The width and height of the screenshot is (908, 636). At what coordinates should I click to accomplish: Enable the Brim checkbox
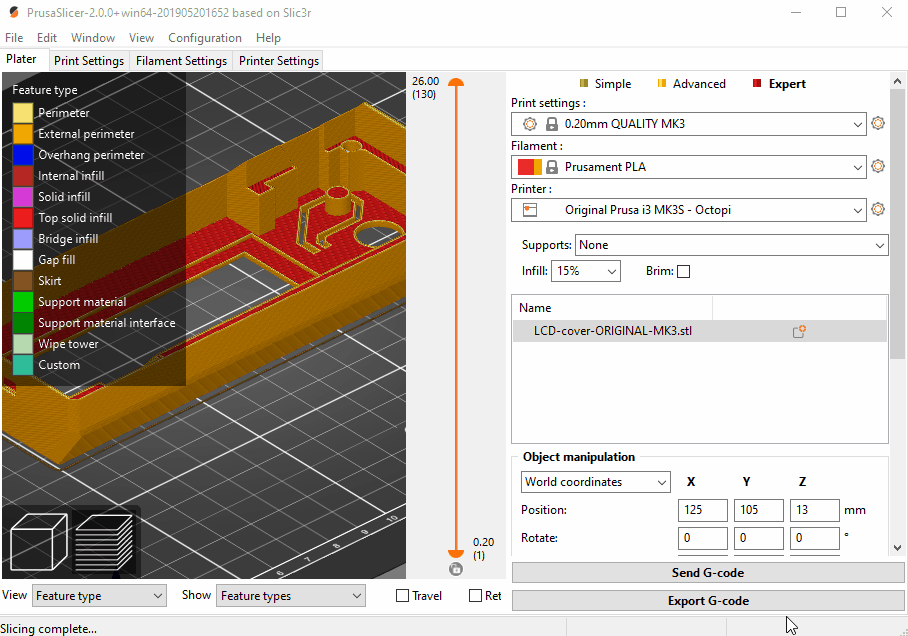[x=685, y=271]
